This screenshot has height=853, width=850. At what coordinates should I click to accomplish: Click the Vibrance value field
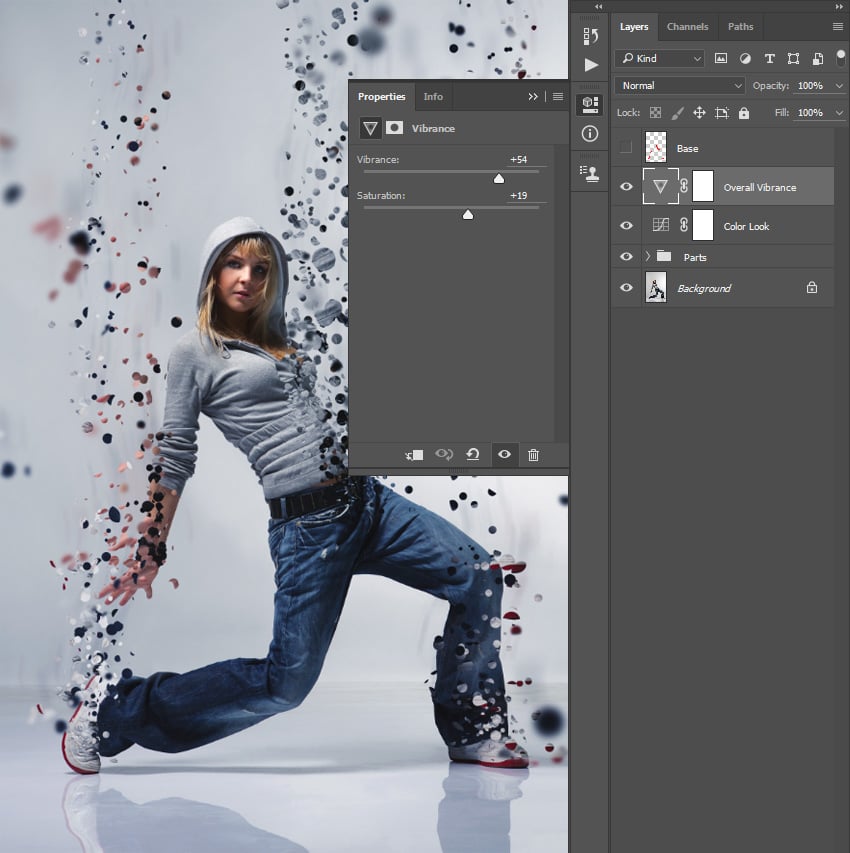tap(518, 160)
